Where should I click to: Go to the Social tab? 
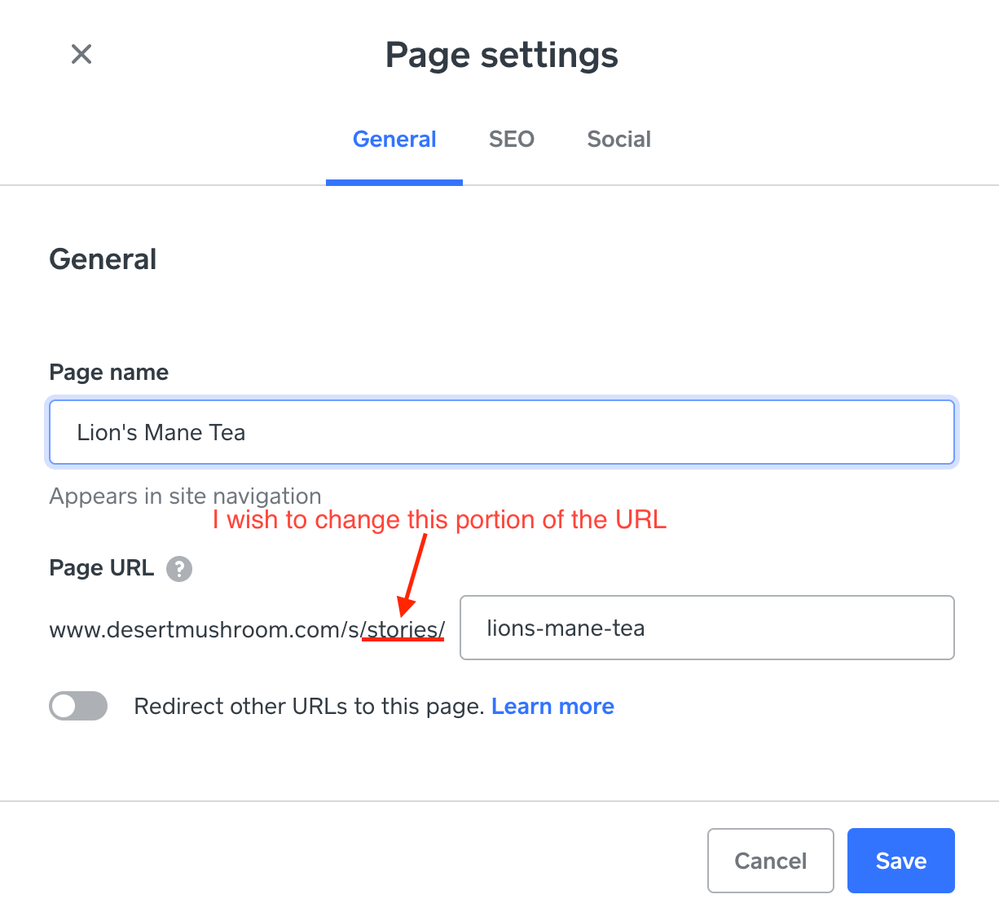pos(618,140)
